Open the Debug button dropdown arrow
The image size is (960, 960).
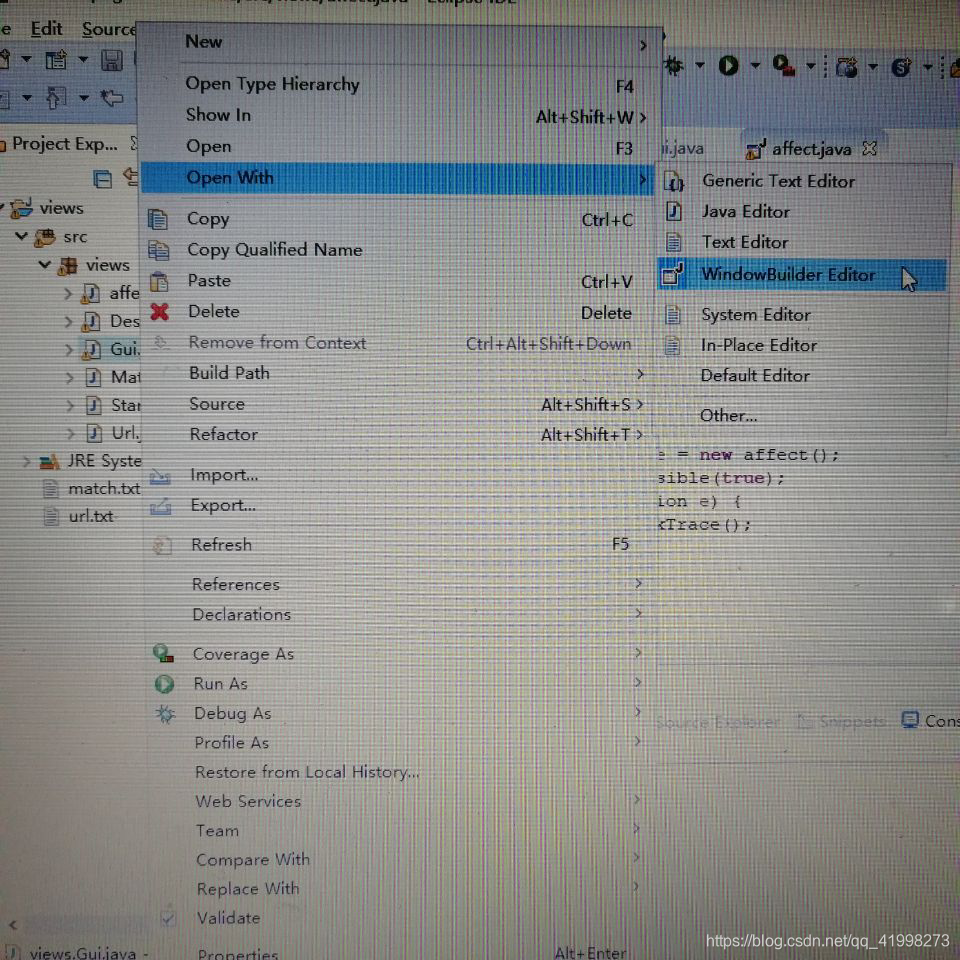coord(700,65)
